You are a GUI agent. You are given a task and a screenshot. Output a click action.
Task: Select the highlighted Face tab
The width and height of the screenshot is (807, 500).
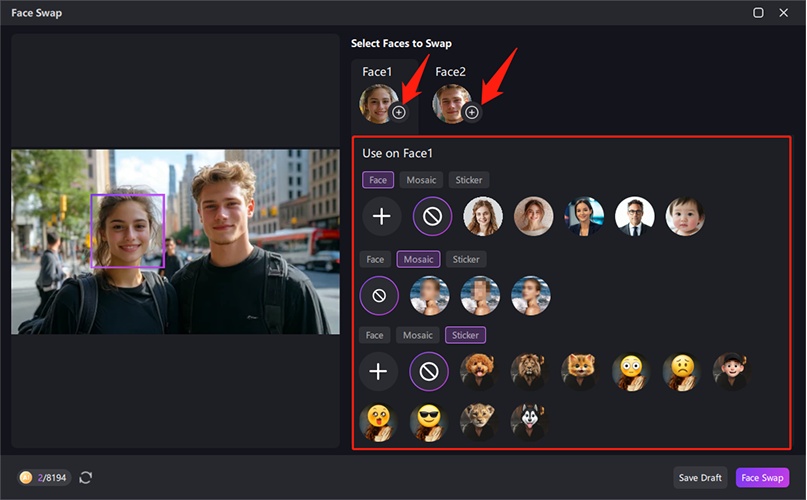tap(378, 180)
